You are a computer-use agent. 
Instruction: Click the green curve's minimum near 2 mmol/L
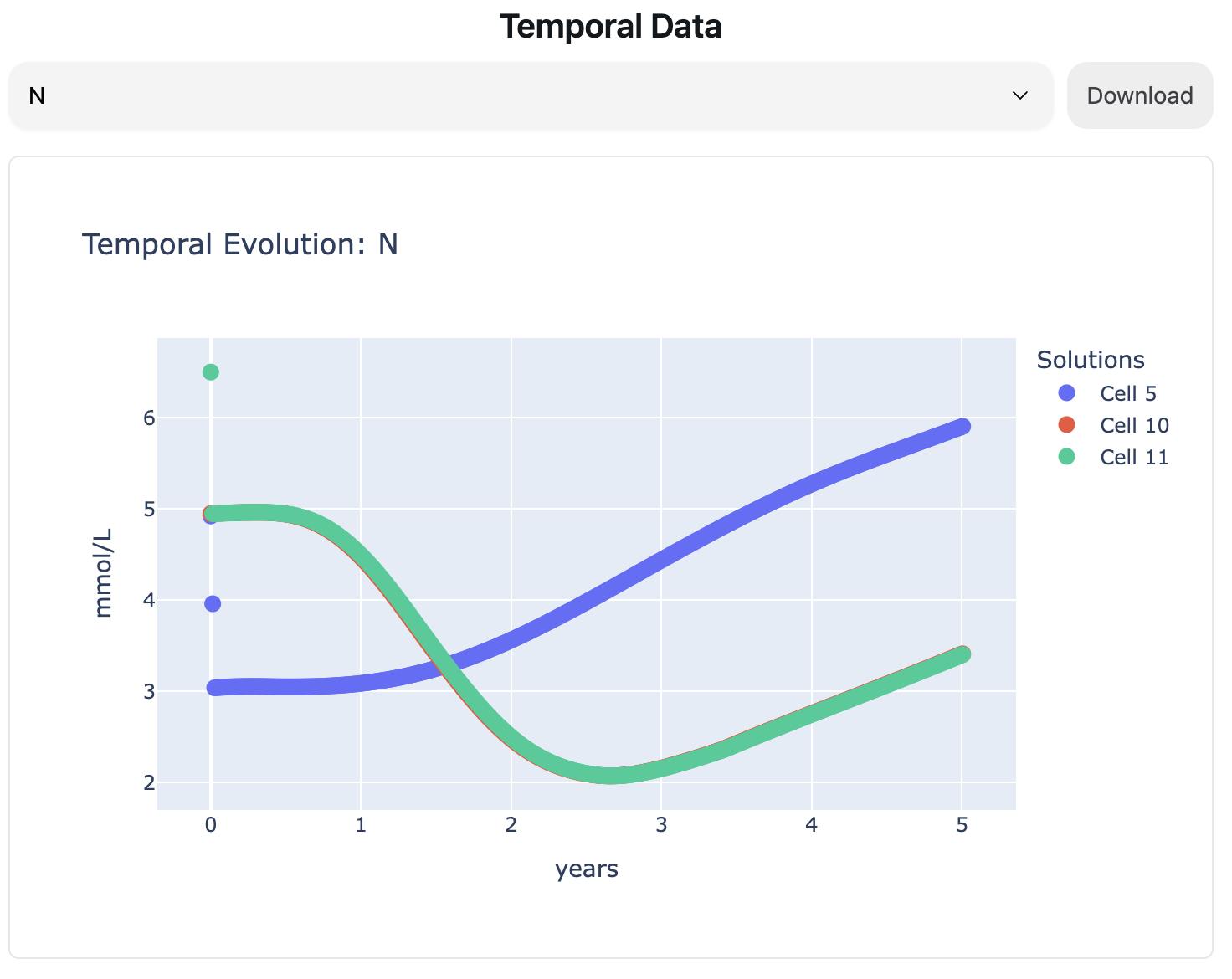(611, 776)
